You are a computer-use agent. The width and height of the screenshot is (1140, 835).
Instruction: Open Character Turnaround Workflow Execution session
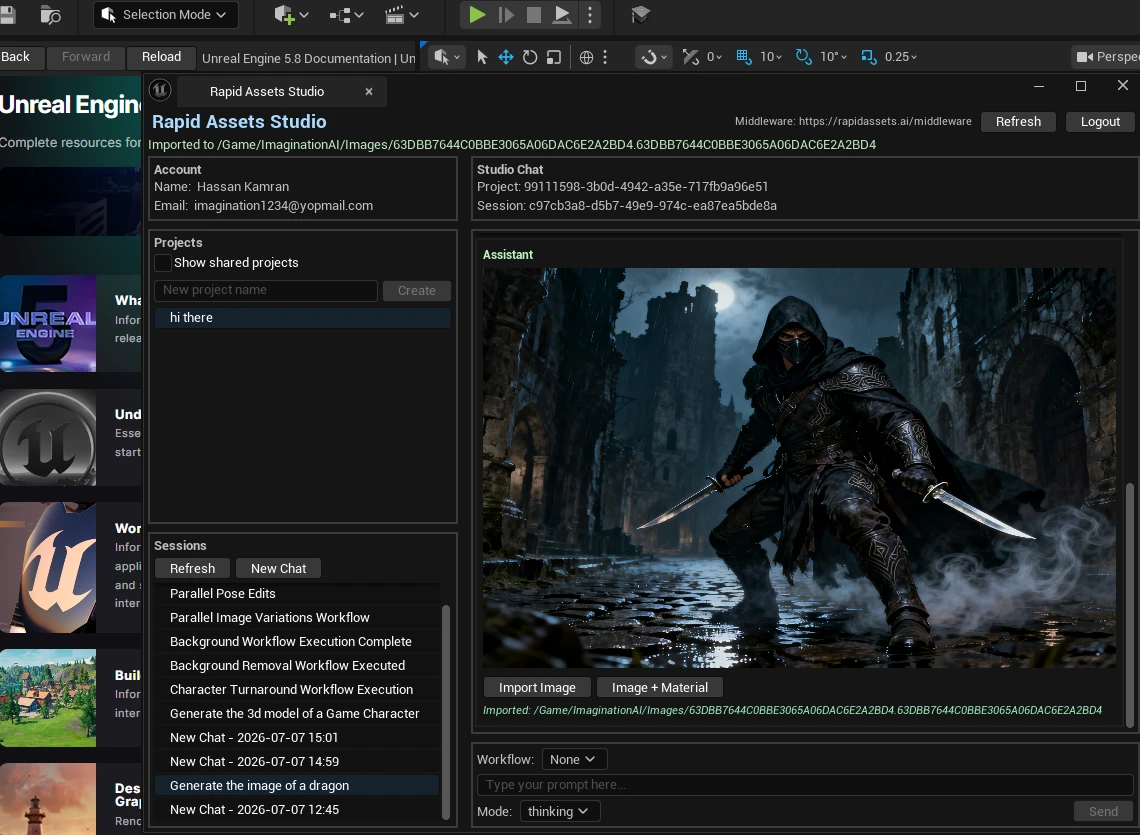[x=297, y=690]
